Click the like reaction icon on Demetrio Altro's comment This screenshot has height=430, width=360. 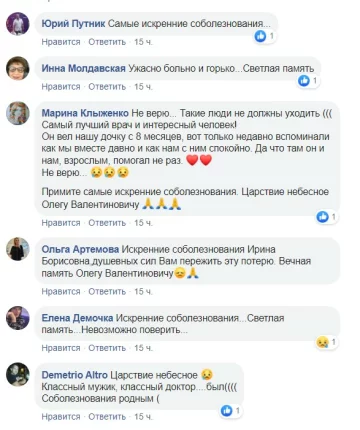226,411
